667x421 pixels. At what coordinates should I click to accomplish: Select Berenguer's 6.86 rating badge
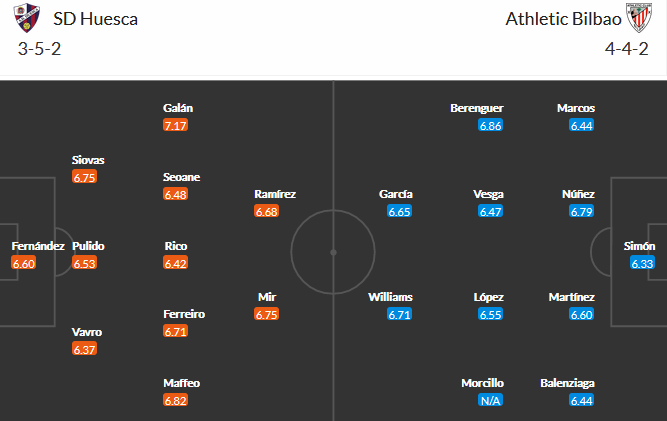point(490,125)
